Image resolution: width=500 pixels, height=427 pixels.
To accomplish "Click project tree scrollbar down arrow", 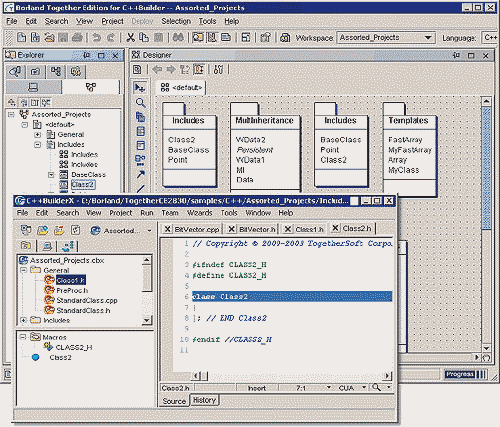I will coord(146,320).
